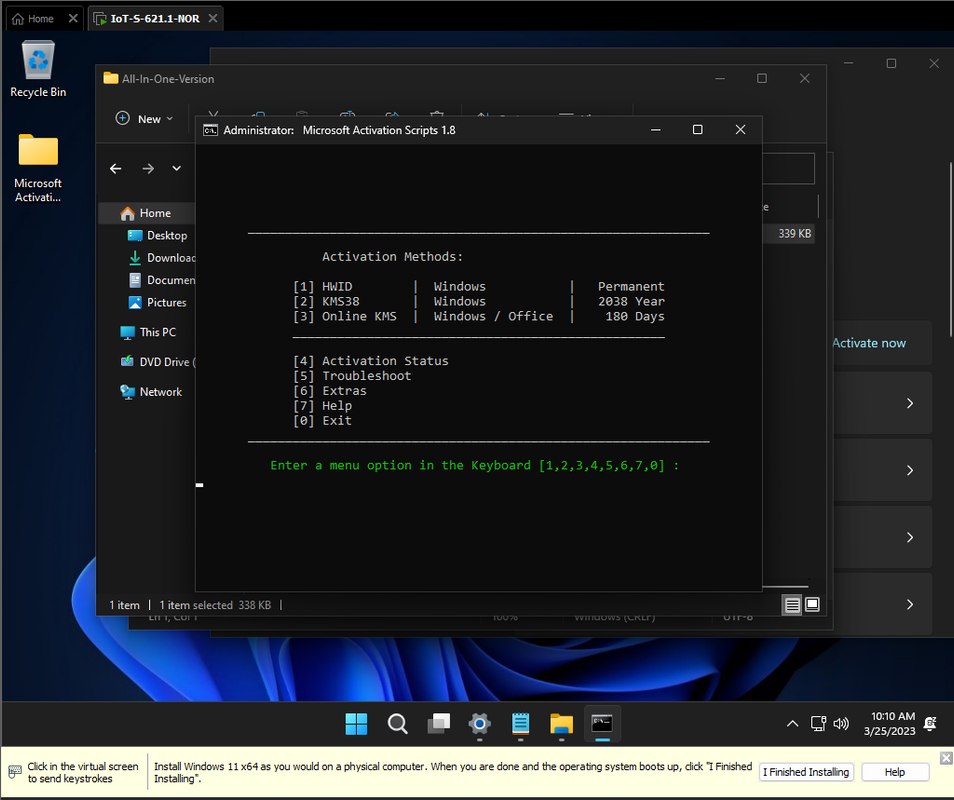Maximize the Activation Scripts console window
Viewport: 954px width, 800px height.
pyautogui.click(x=698, y=130)
